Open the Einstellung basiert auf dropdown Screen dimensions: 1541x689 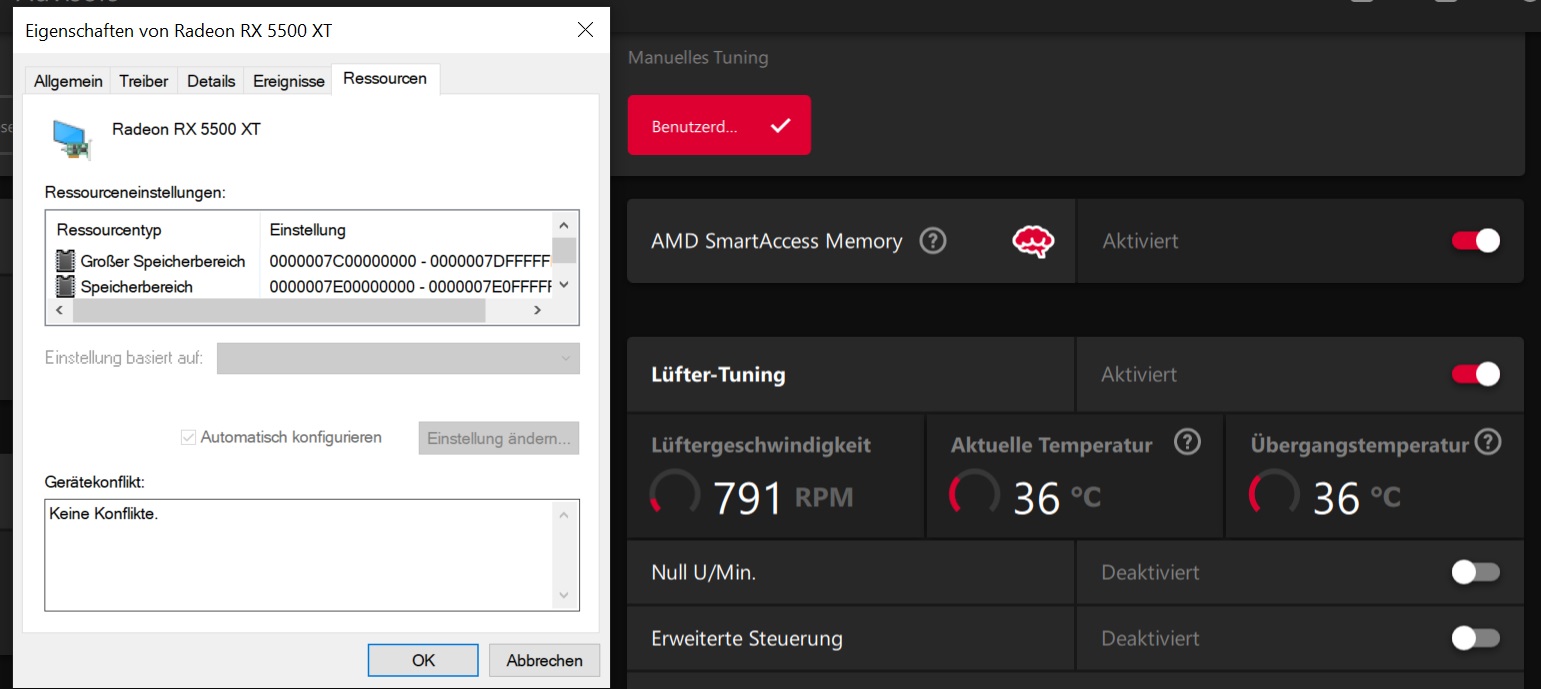[398, 358]
